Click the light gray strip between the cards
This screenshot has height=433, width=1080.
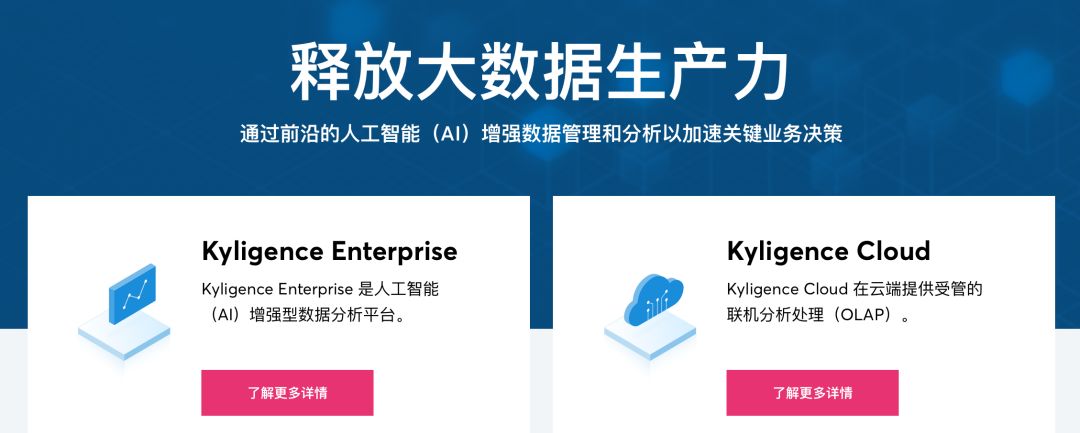tap(541, 381)
